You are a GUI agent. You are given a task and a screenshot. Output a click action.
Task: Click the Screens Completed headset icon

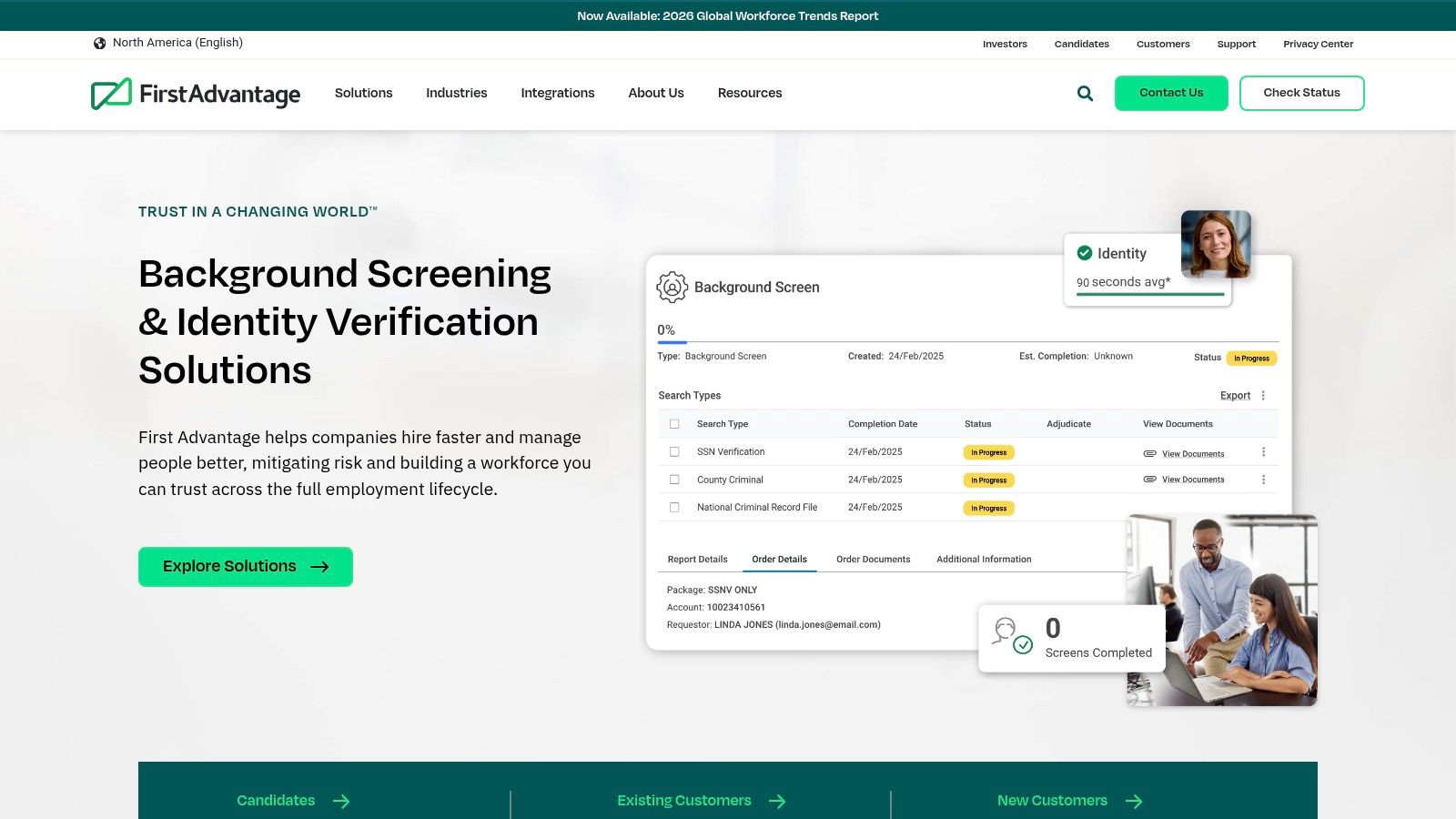coord(1012,636)
